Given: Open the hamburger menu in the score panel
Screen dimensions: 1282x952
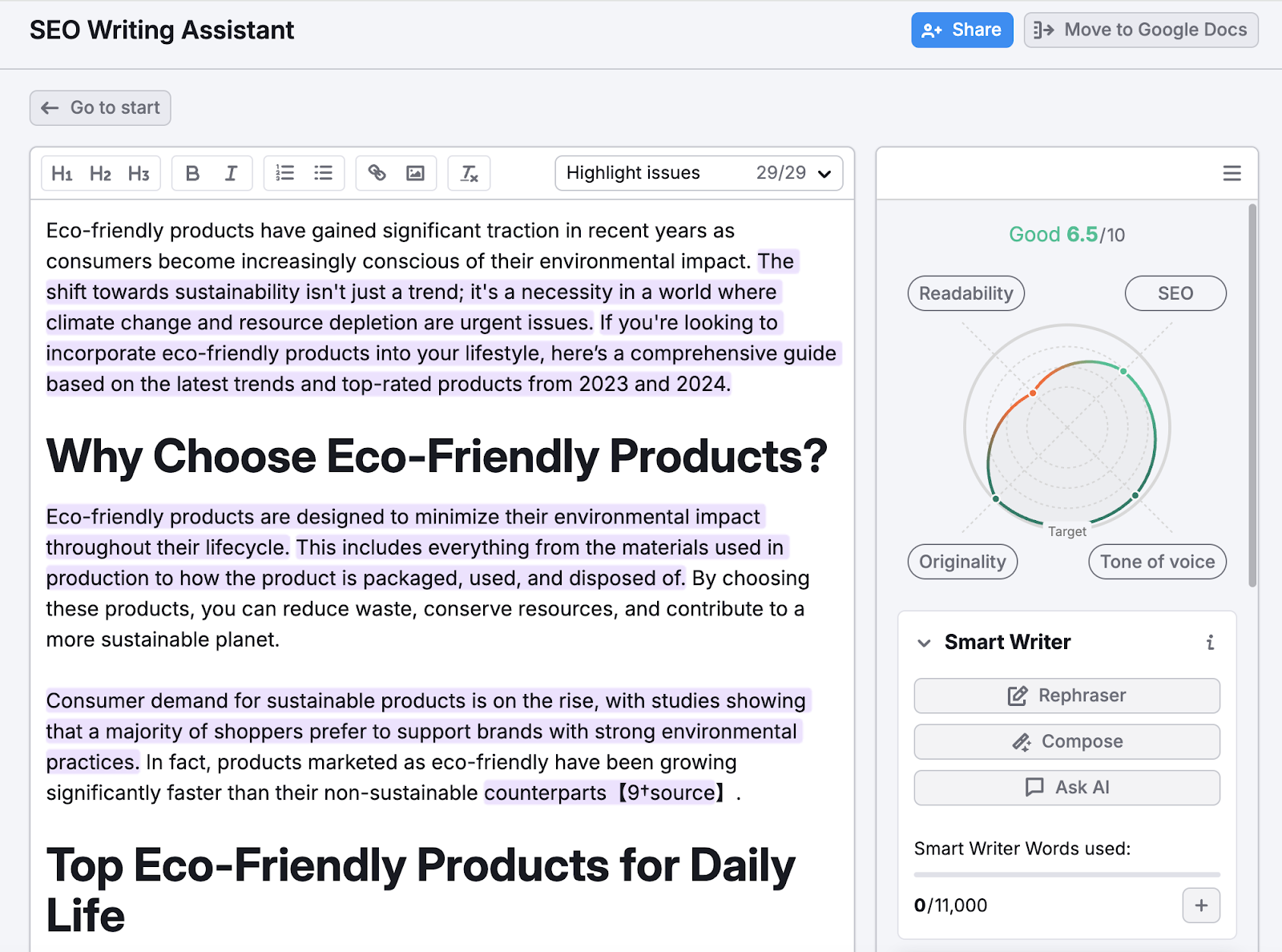Looking at the screenshot, I should [x=1232, y=173].
